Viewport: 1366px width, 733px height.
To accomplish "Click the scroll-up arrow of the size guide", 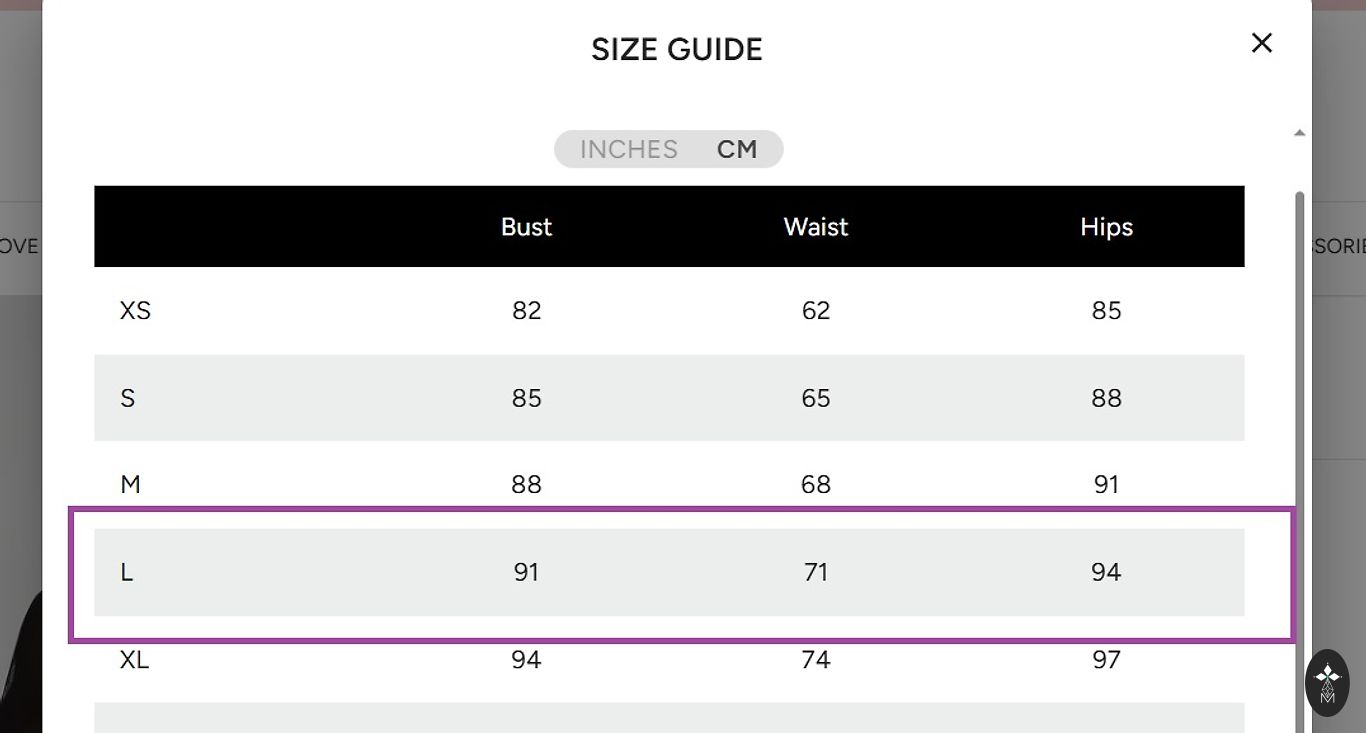I will (x=1299, y=133).
